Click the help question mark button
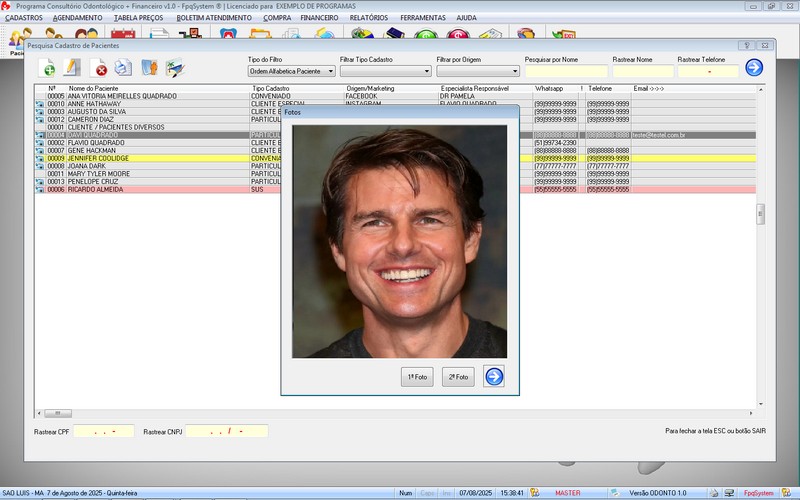The width and height of the screenshot is (800, 500). [746, 45]
